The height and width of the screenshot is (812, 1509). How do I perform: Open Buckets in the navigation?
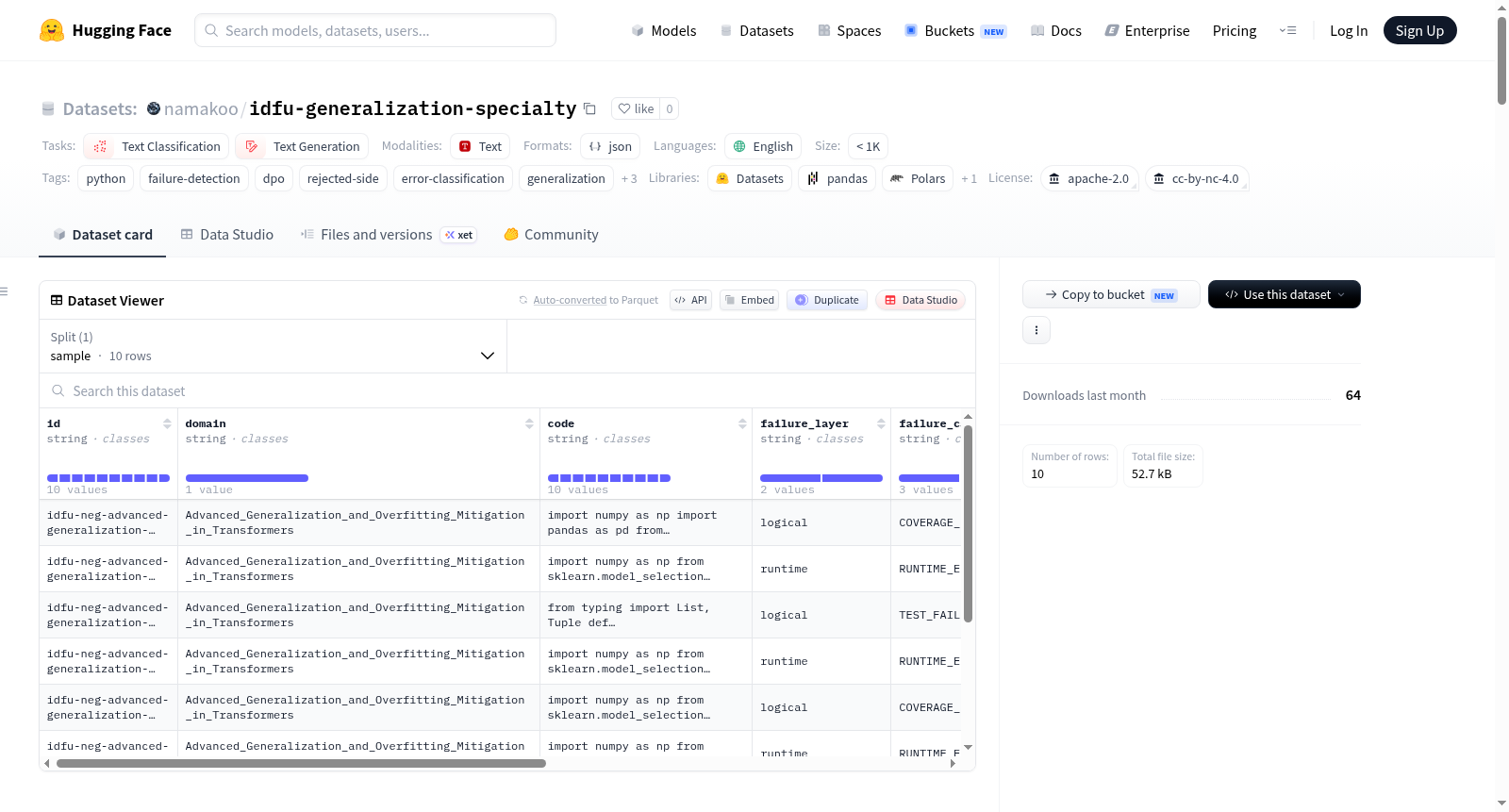[x=955, y=30]
